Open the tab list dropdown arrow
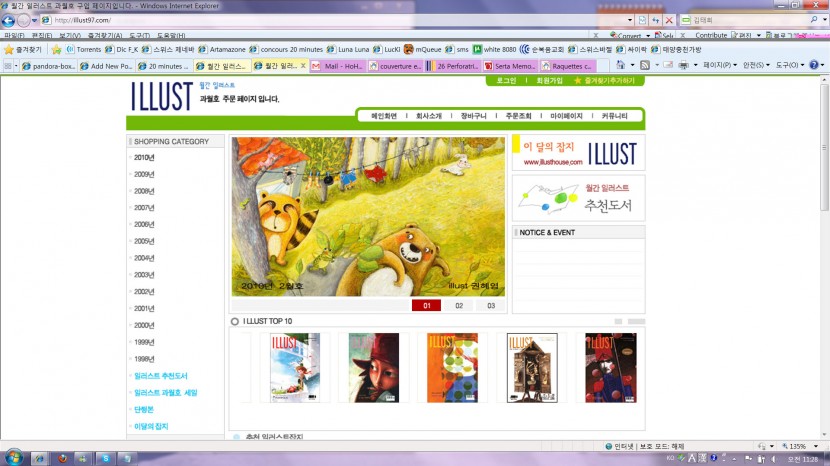Viewport: 830px width, 466px height. click(x=16, y=66)
